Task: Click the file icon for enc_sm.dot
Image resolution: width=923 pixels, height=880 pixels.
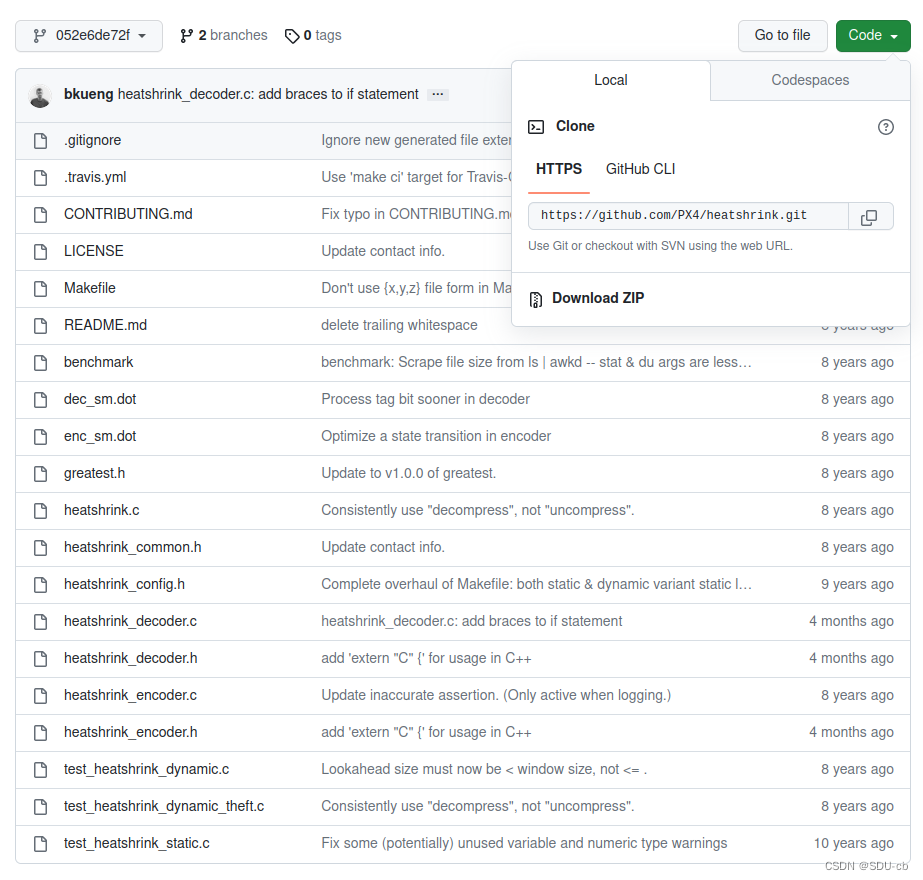Action: 41,437
